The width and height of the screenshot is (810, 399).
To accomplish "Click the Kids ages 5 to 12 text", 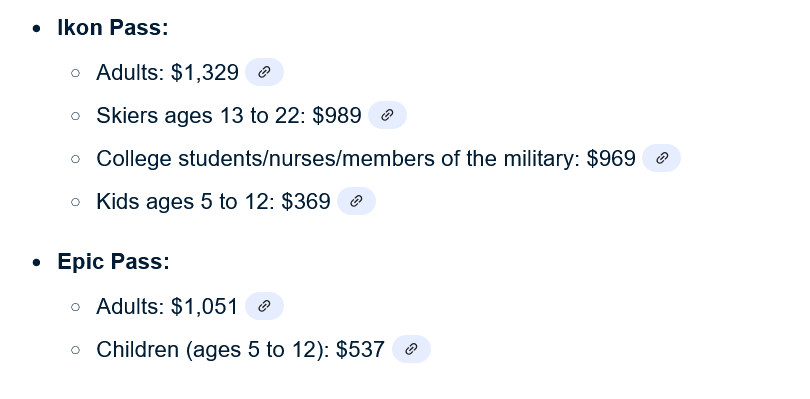I will [x=213, y=201].
